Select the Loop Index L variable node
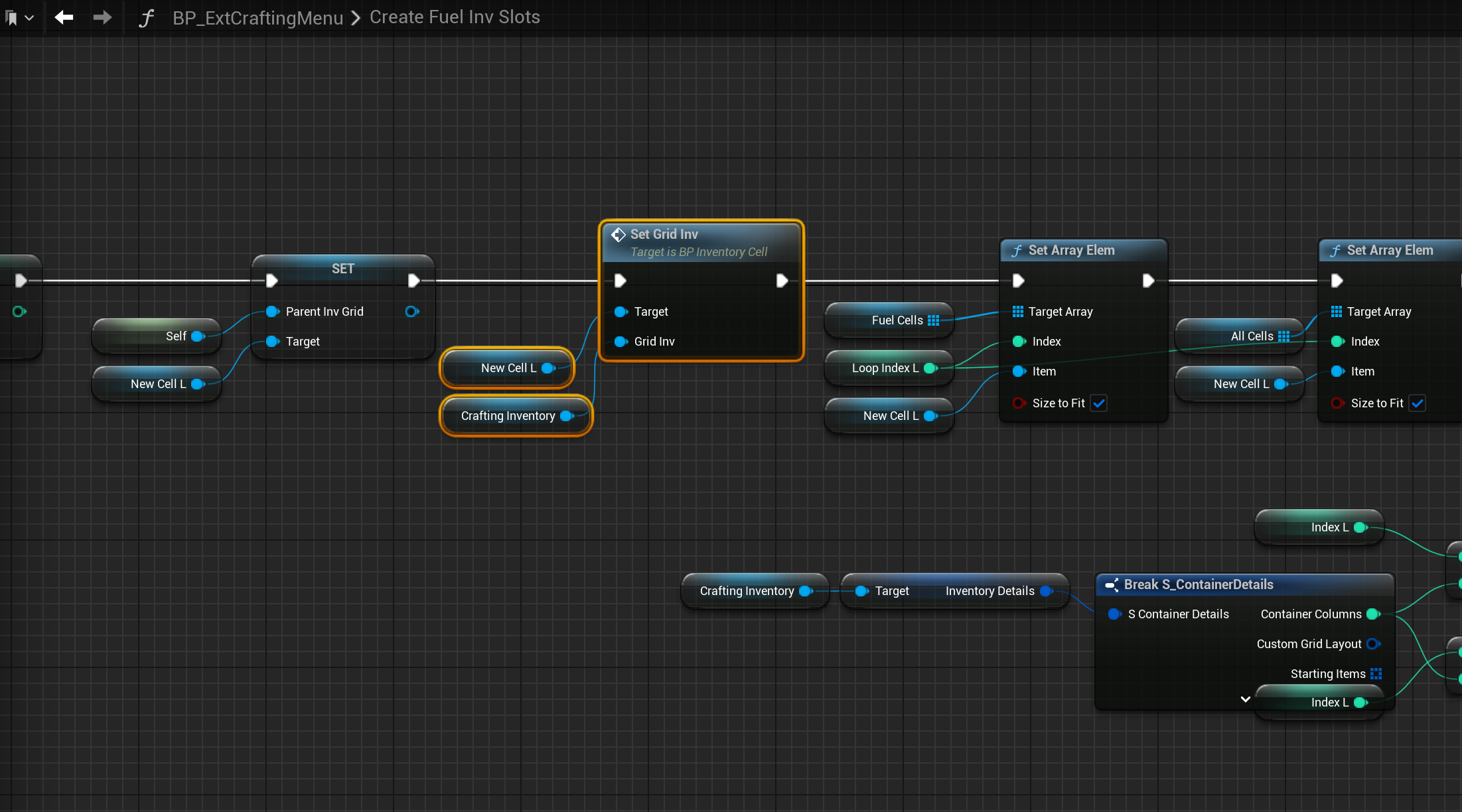 (885, 368)
